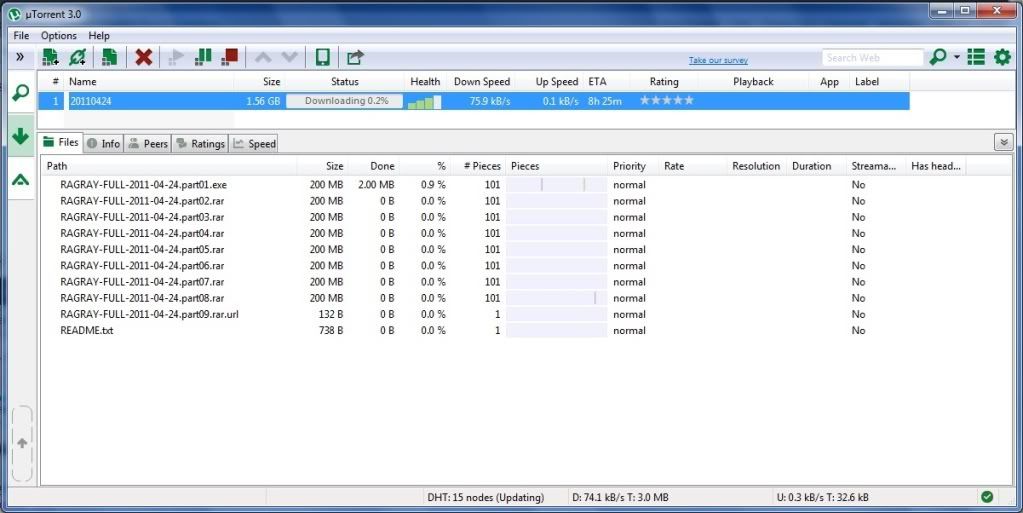This screenshot has height=513, width=1023.
Task: Move torrent up in queue
Action: [263, 57]
